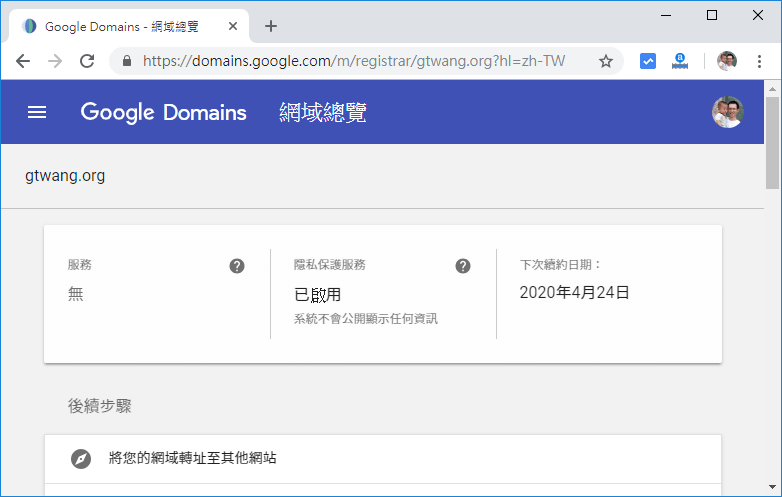Image resolution: width=782 pixels, height=497 pixels.
Task: Click the 無 value under 服務
Action: tap(76, 294)
